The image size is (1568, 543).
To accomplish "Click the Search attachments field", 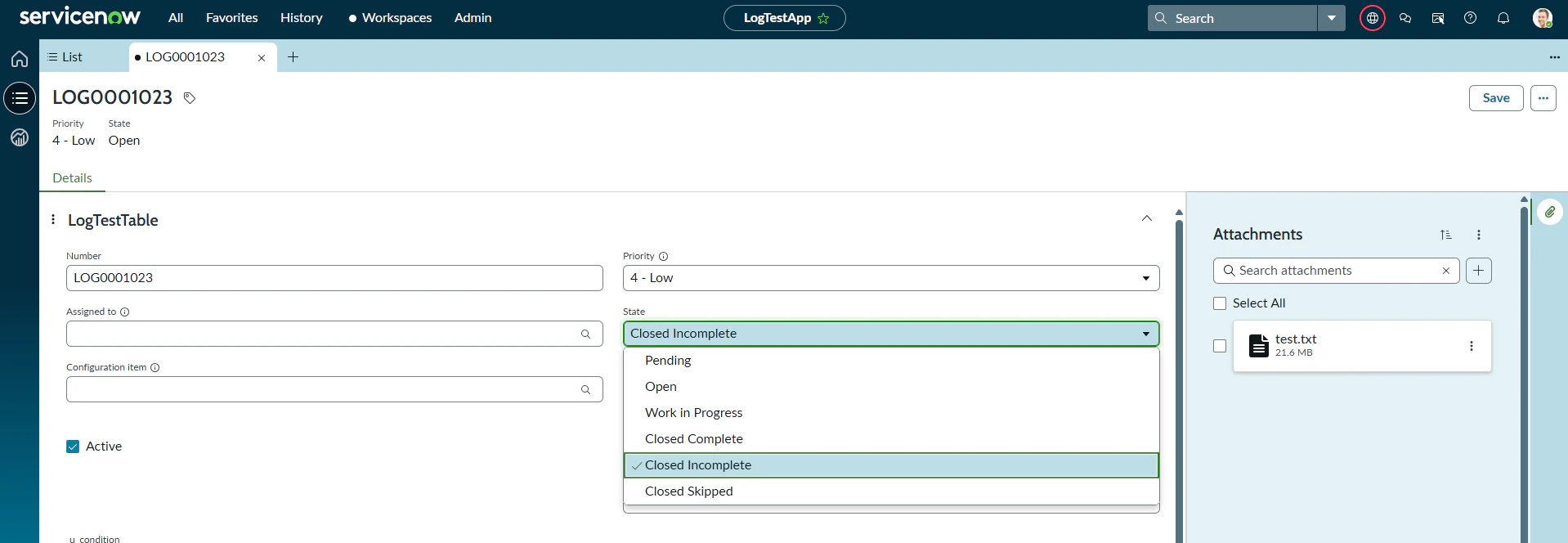I will 1337,271.
